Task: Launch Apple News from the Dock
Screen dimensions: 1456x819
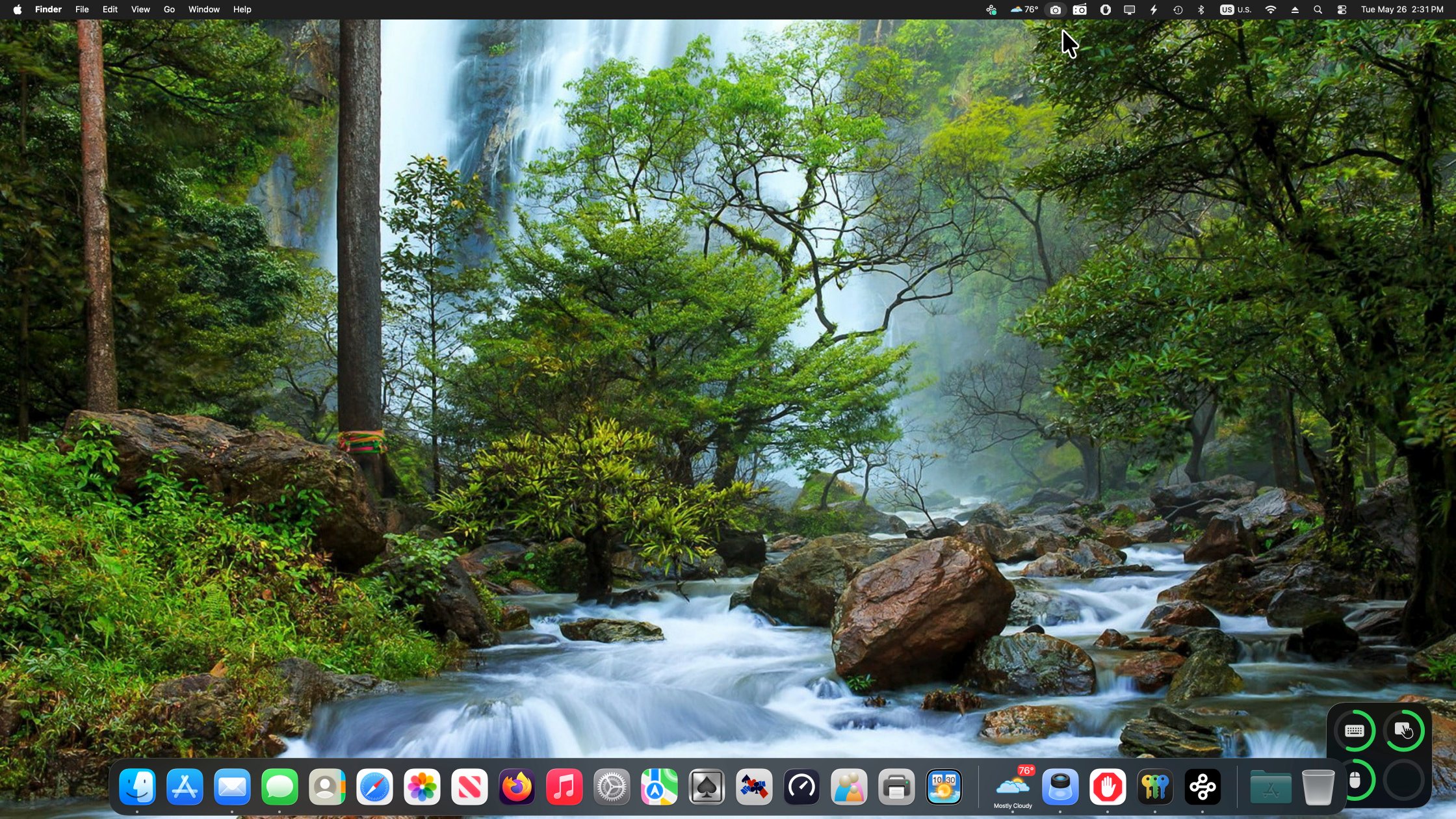Action: pyautogui.click(x=469, y=786)
